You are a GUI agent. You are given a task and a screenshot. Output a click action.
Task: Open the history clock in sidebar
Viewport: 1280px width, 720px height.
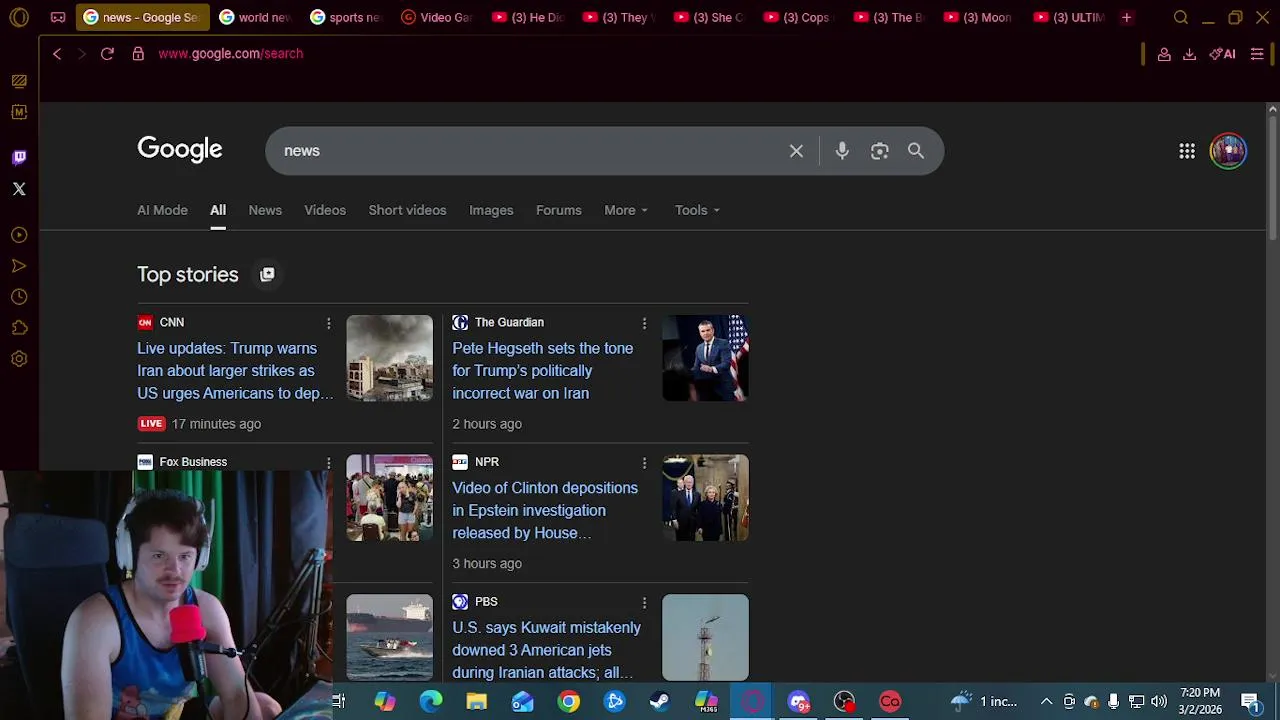click(19, 297)
